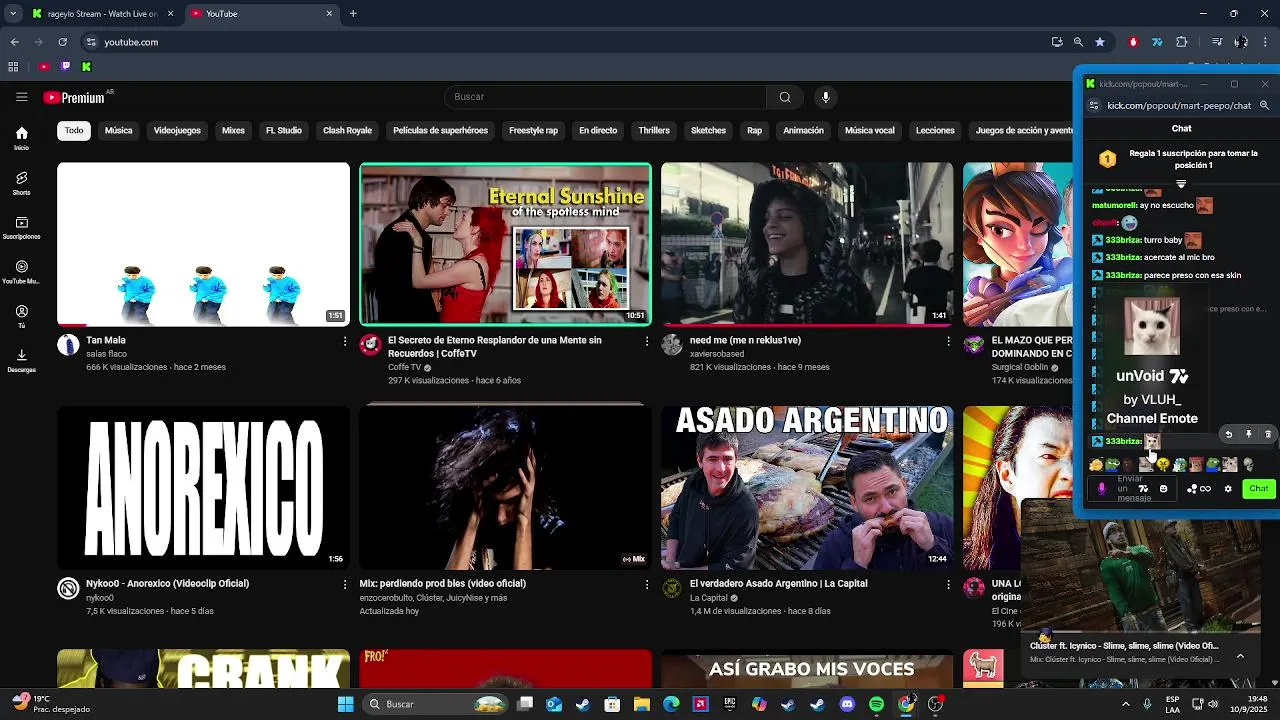This screenshot has width=1280, height=720.
Task: Open the Tú sidebar item
Action: [x=21, y=317]
